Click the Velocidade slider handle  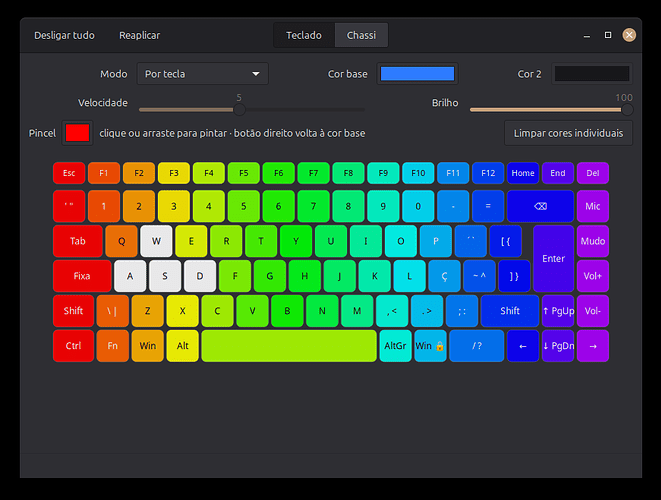point(239,110)
